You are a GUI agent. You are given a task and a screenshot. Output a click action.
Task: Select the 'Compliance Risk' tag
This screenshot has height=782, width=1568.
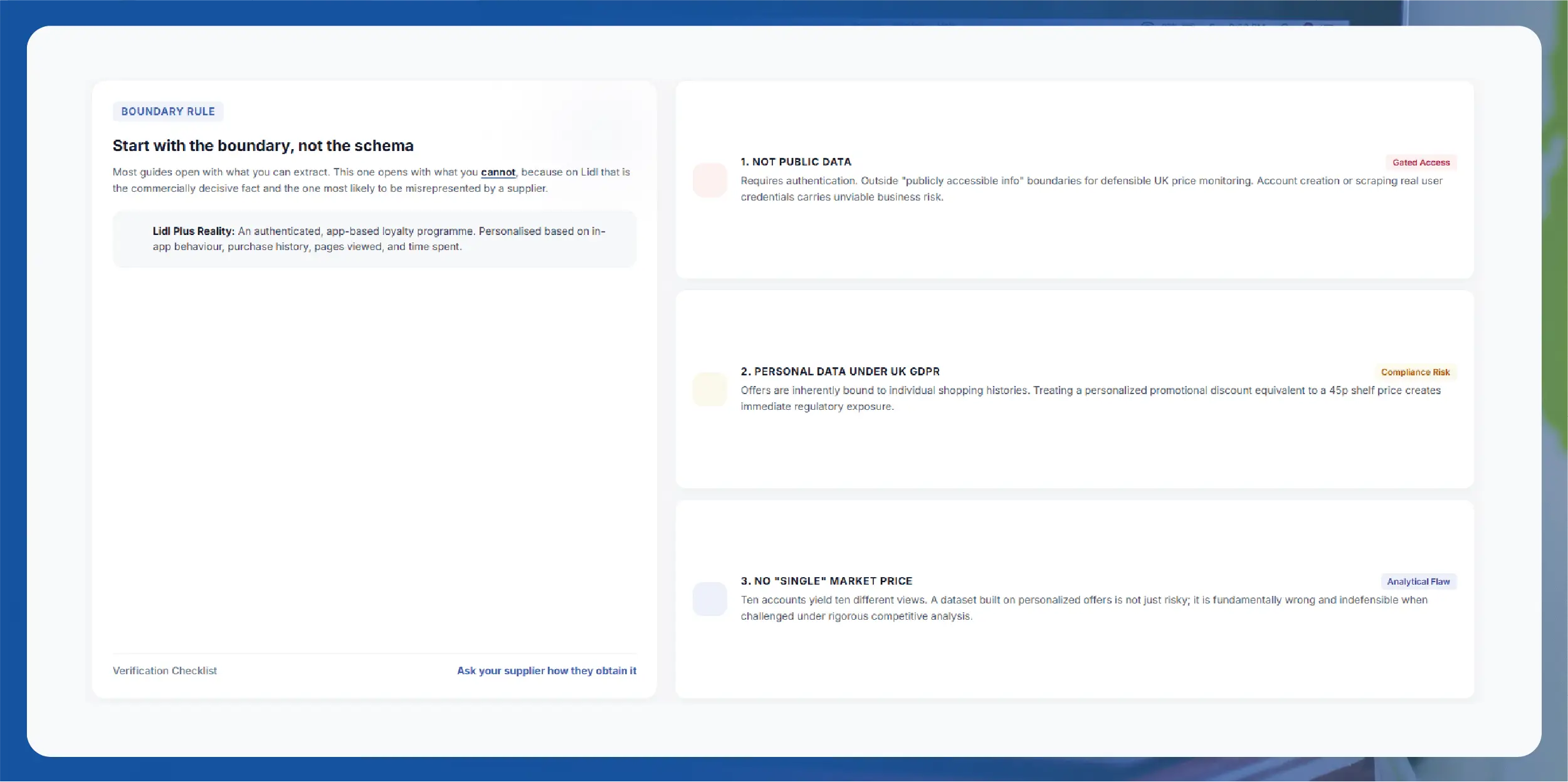coord(1415,372)
